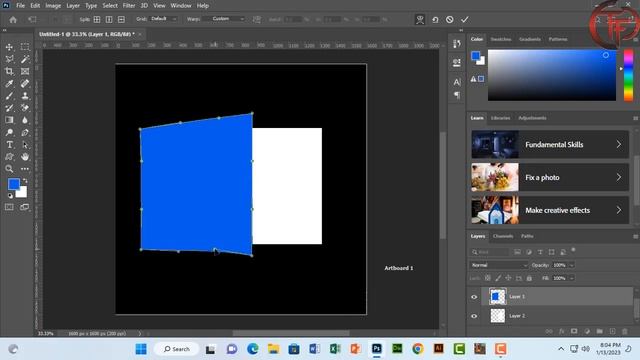Select the Eraser tool
The width and height of the screenshot is (640, 360).
click(x=25, y=108)
